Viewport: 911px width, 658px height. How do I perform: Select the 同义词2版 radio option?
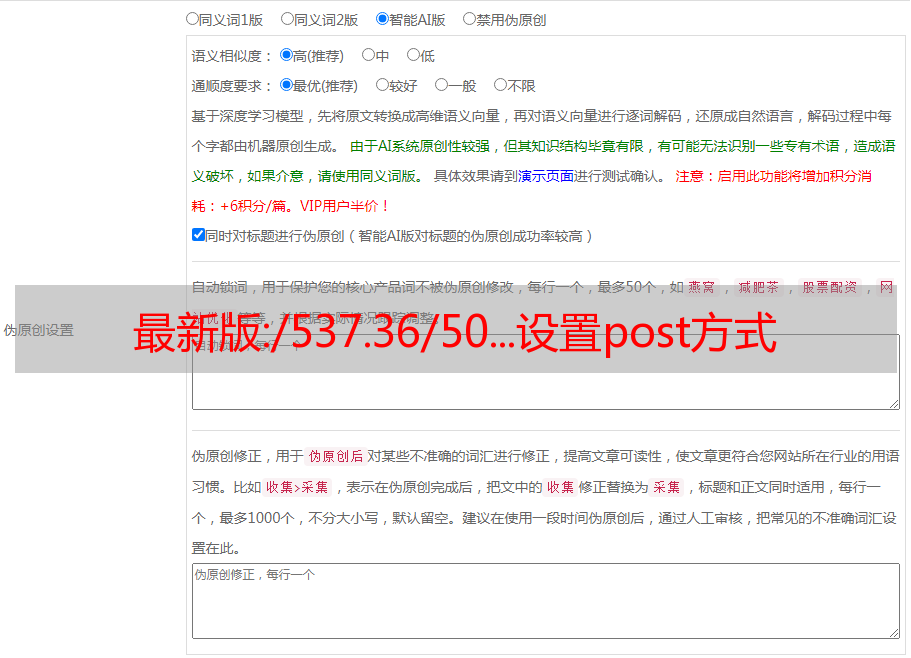tap(287, 19)
